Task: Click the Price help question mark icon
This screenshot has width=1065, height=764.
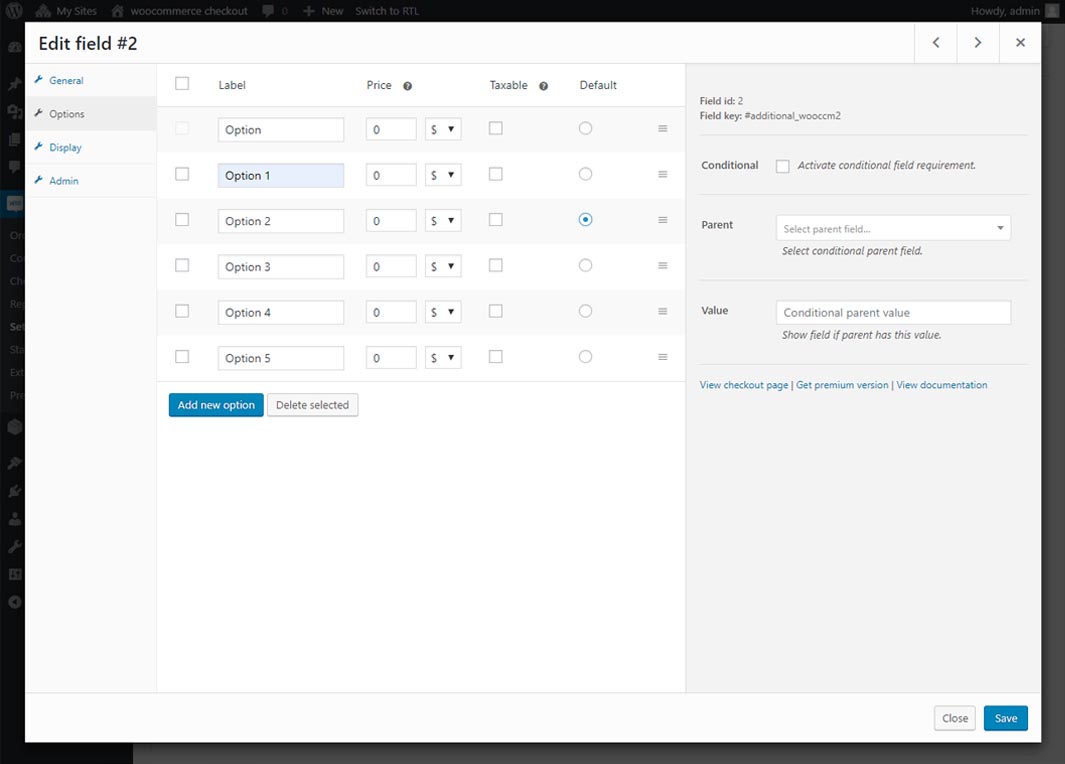Action: click(x=408, y=86)
